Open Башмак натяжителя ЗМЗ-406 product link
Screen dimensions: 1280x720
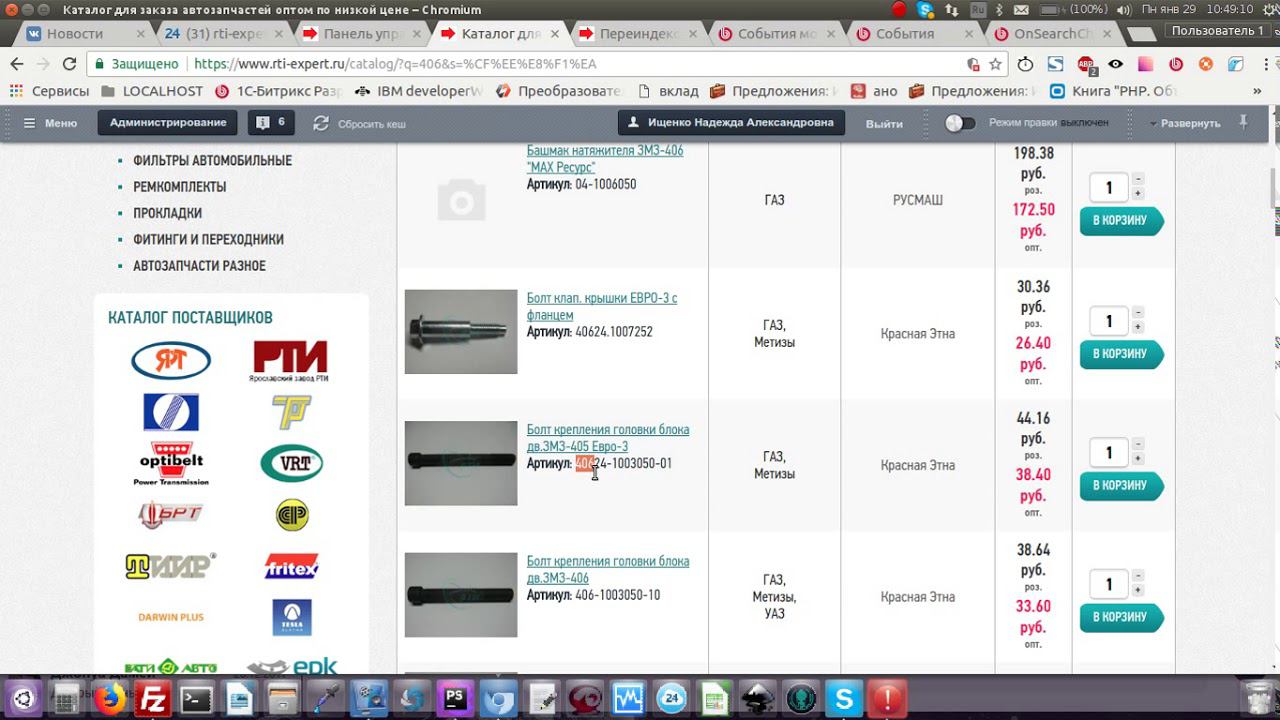pos(605,159)
